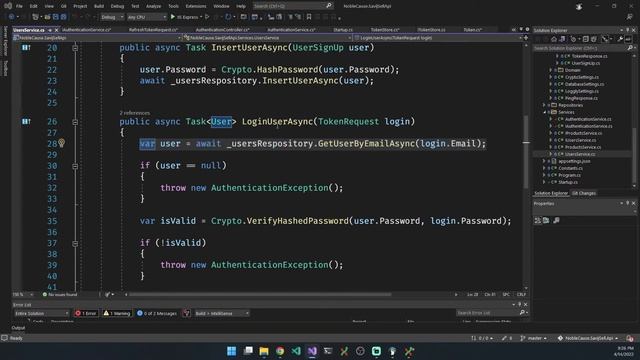Click the 2 references CodeLens link

tap(135, 113)
